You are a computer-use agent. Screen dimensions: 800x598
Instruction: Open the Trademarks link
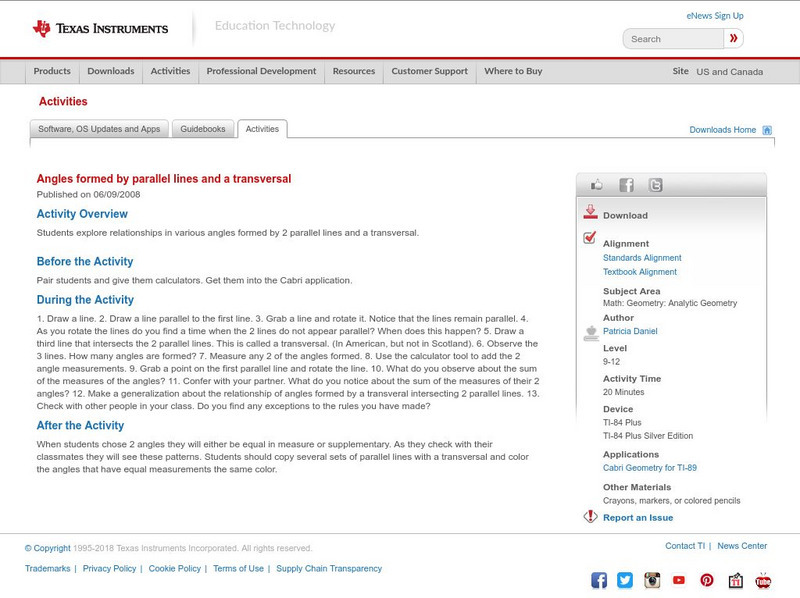pyautogui.click(x=47, y=568)
